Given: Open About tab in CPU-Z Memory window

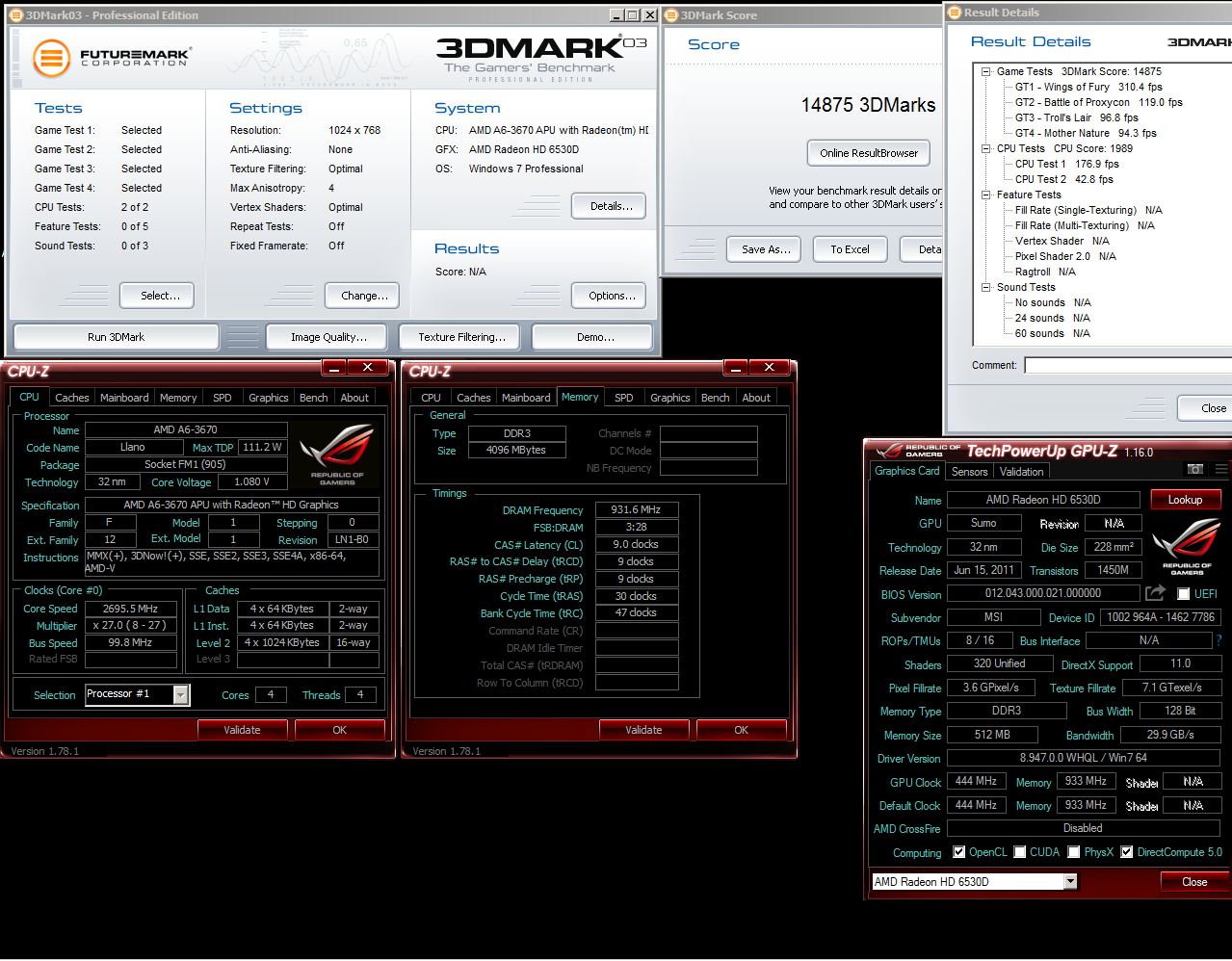Looking at the screenshot, I should pyautogui.click(x=756, y=398).
